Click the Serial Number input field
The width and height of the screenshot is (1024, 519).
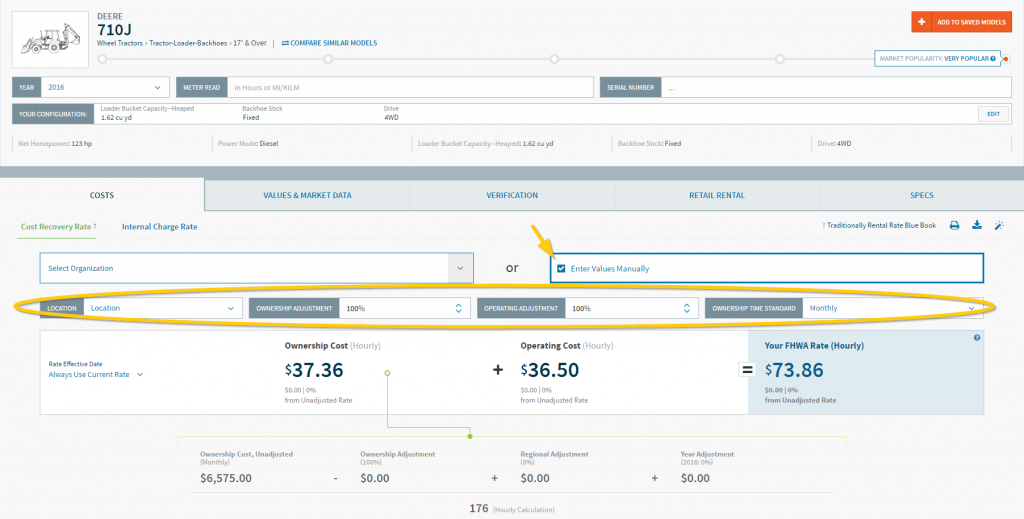837,87
